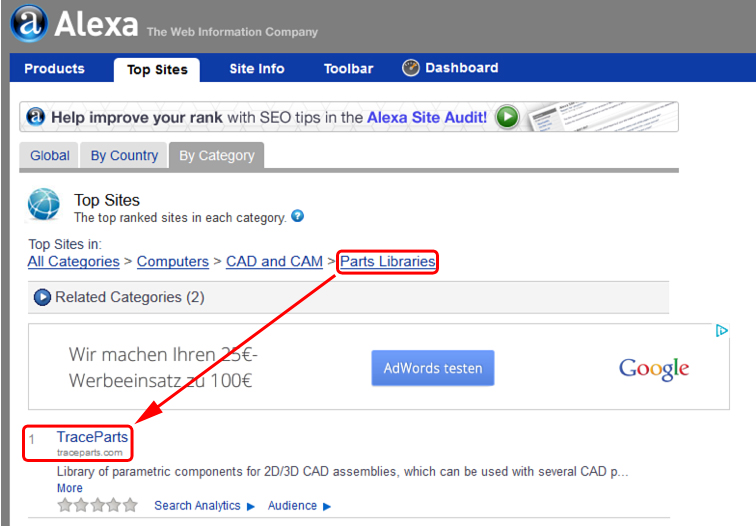
Task: Click the globe icon beside Top Sites
Action: pos(44,204)
